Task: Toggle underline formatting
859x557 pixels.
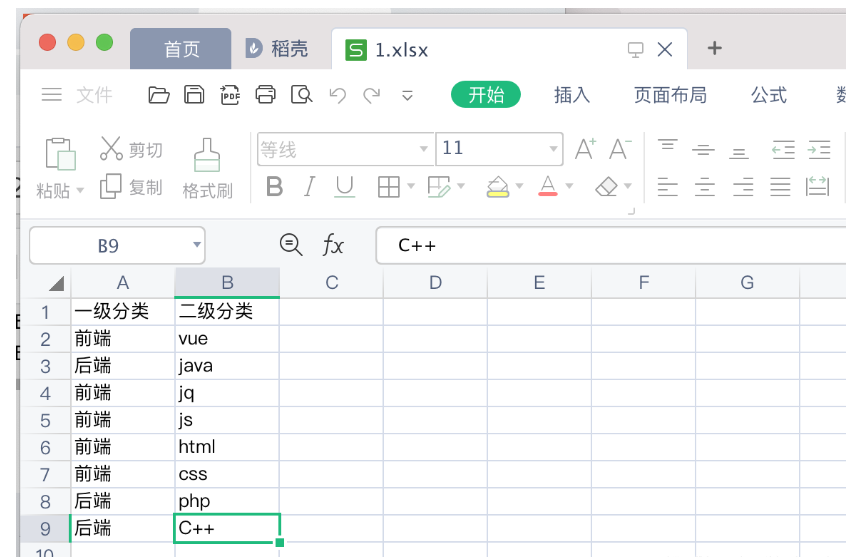Action: 345,187
